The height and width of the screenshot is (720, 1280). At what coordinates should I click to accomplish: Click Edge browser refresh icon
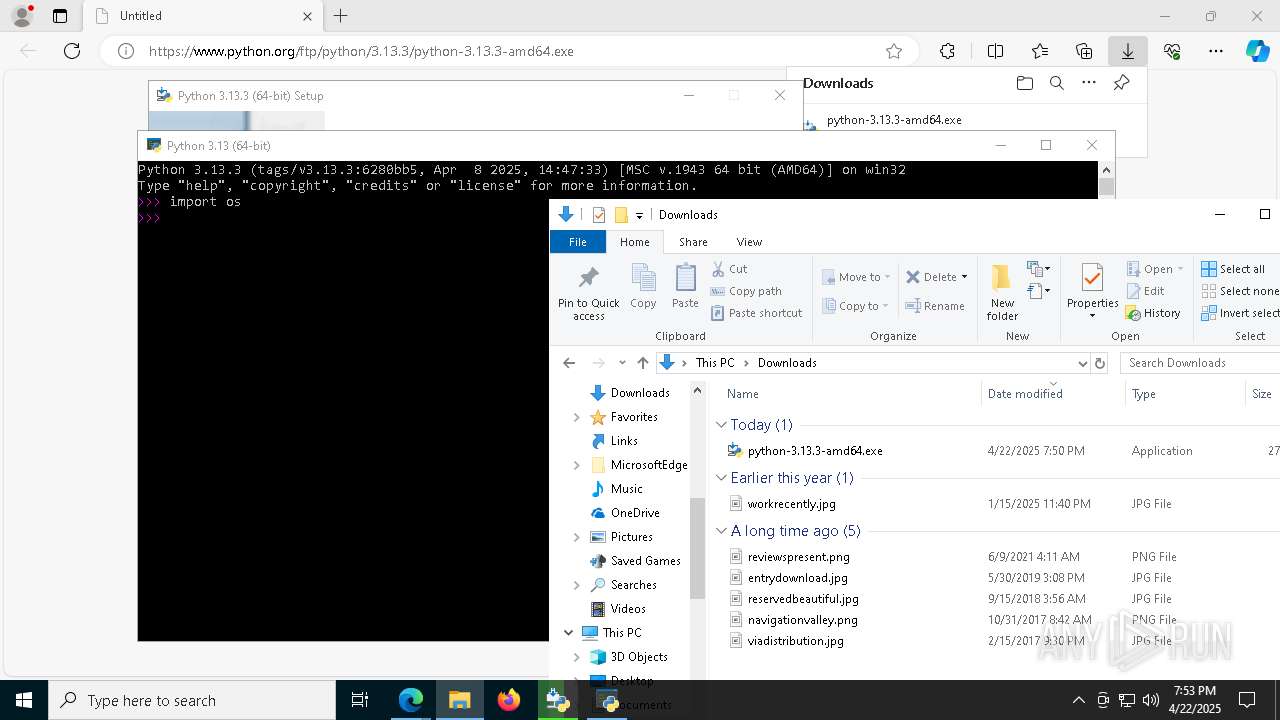72,51
